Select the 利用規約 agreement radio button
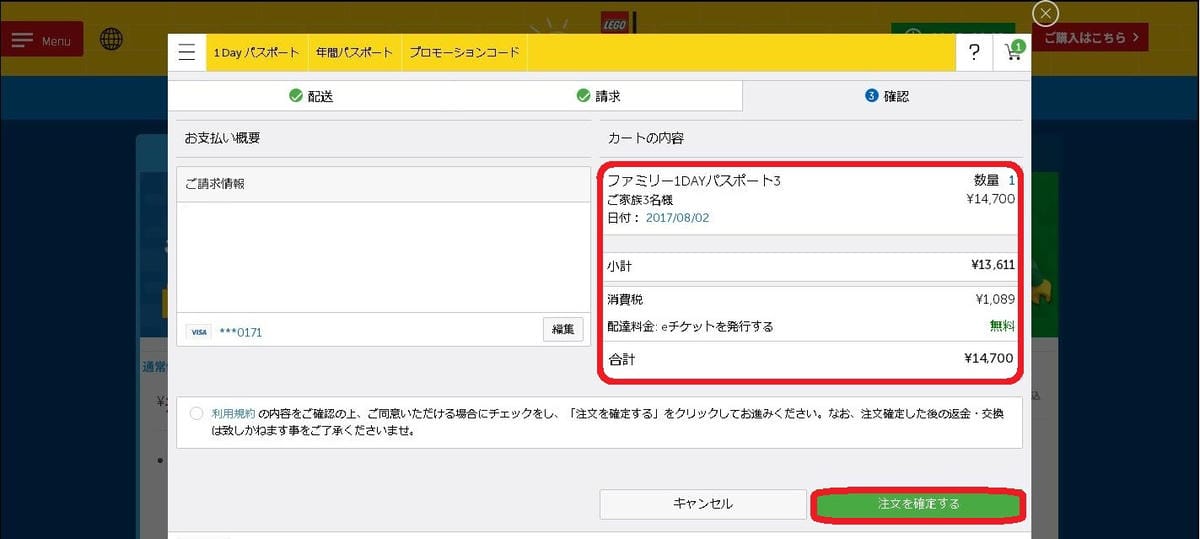 coord(195,414)
